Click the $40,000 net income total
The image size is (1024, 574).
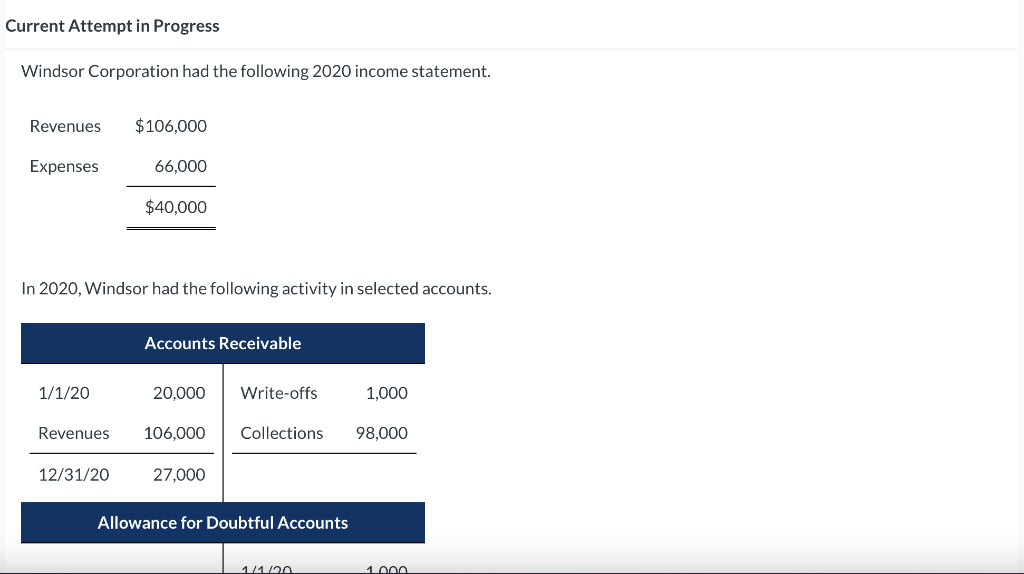point(176,207)
